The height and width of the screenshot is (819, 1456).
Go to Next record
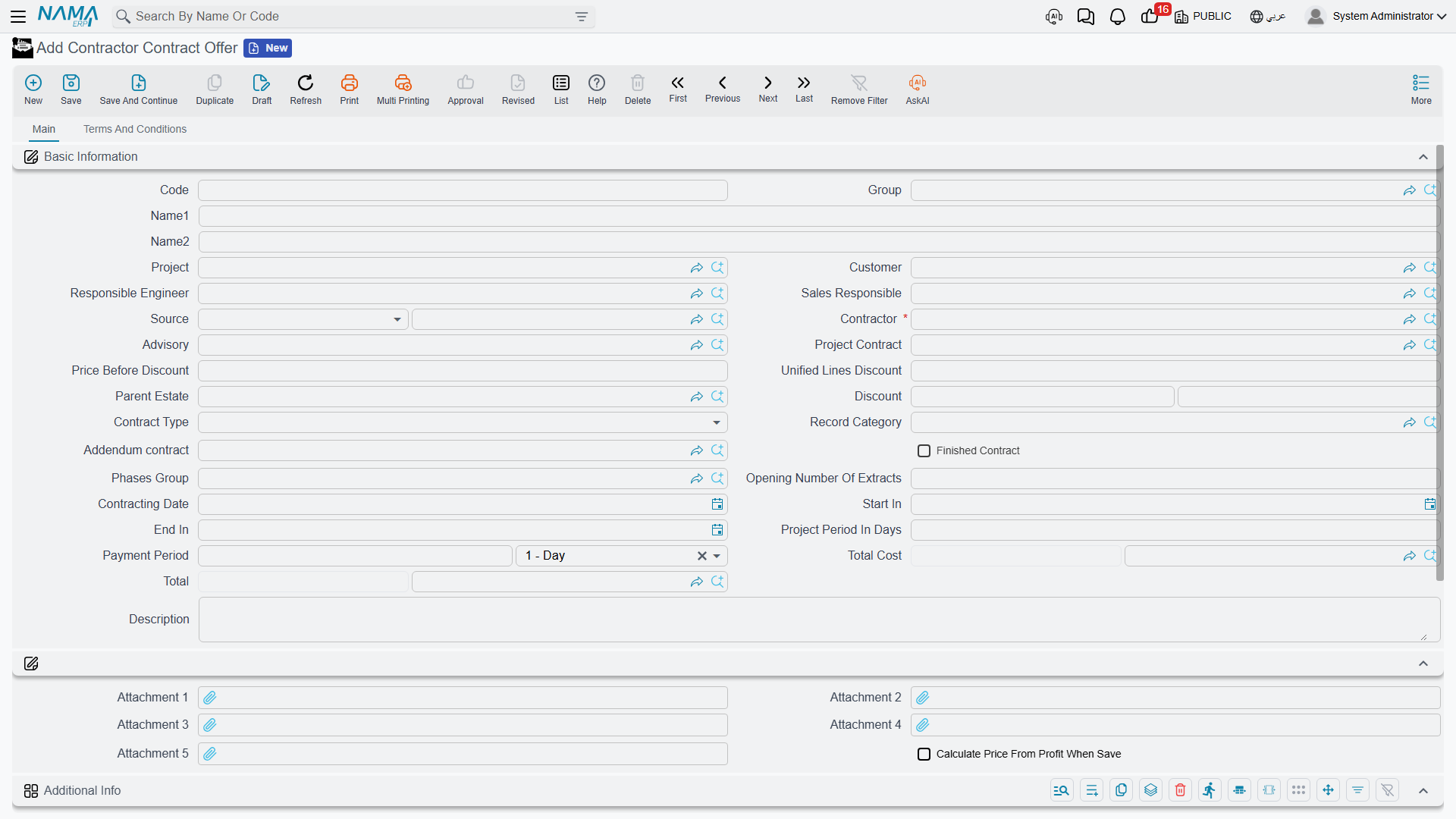click(768, 89)
